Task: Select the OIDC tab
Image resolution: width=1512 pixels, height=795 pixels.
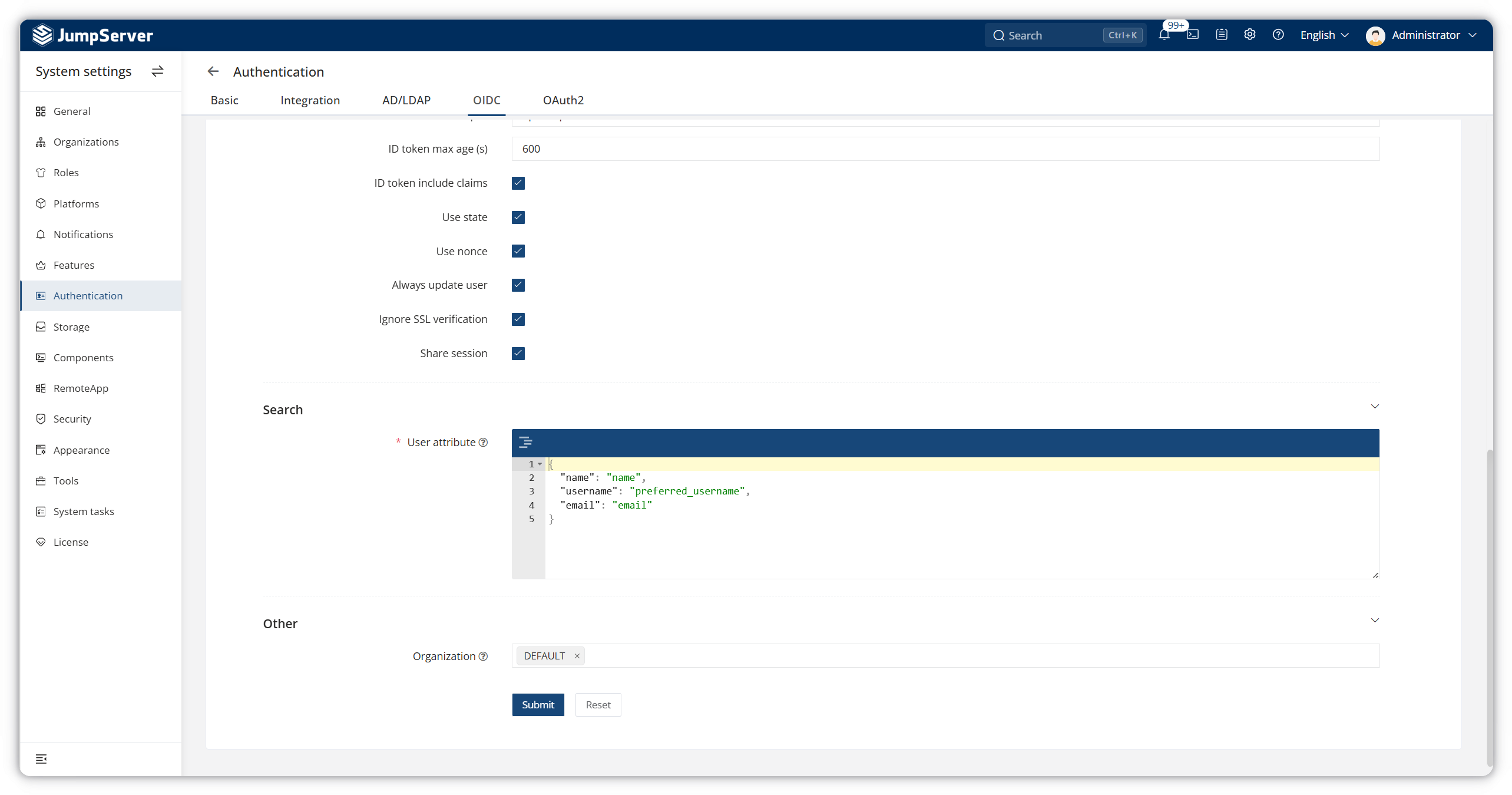Action: pyautogui.click(x=487, y=100)
